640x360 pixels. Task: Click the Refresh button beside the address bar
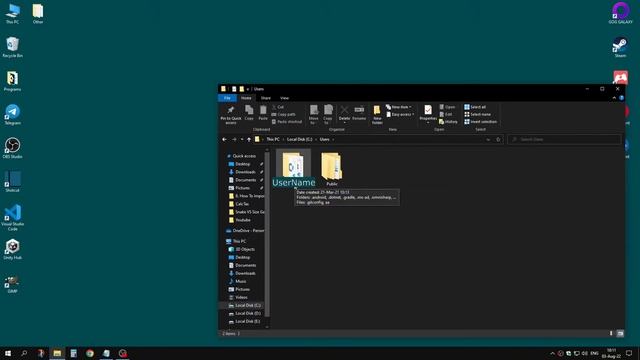coord(498,140)
